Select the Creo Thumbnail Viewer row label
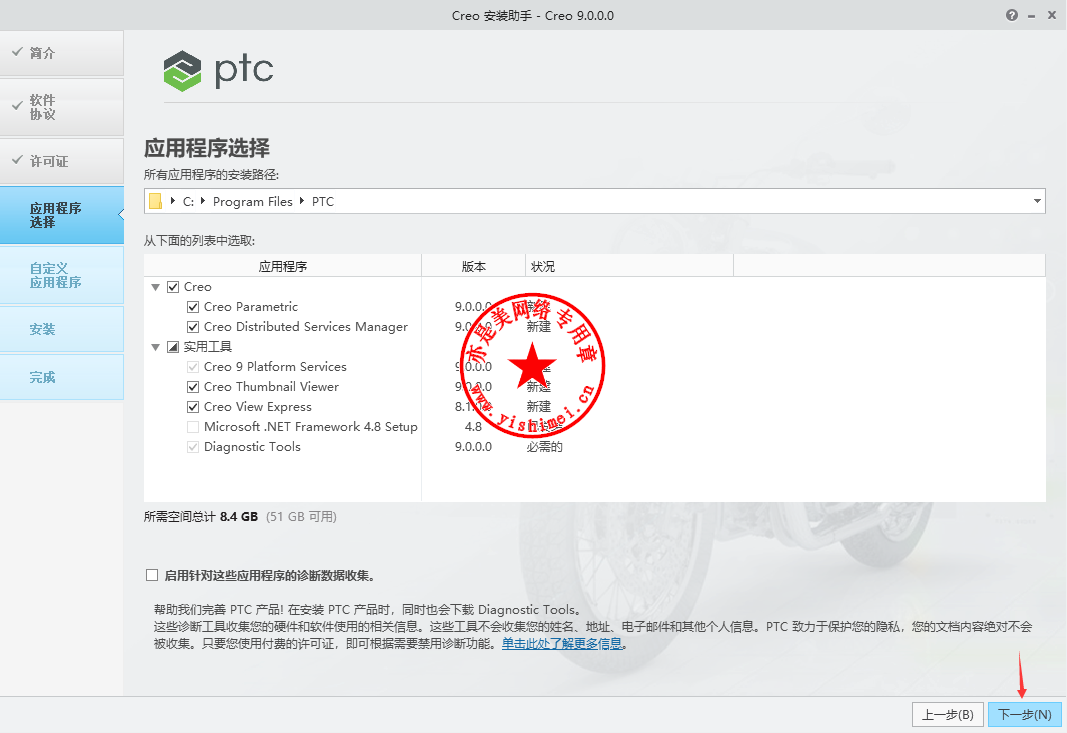Viewport: 1067px width, 733px height. tap(272, 387)
